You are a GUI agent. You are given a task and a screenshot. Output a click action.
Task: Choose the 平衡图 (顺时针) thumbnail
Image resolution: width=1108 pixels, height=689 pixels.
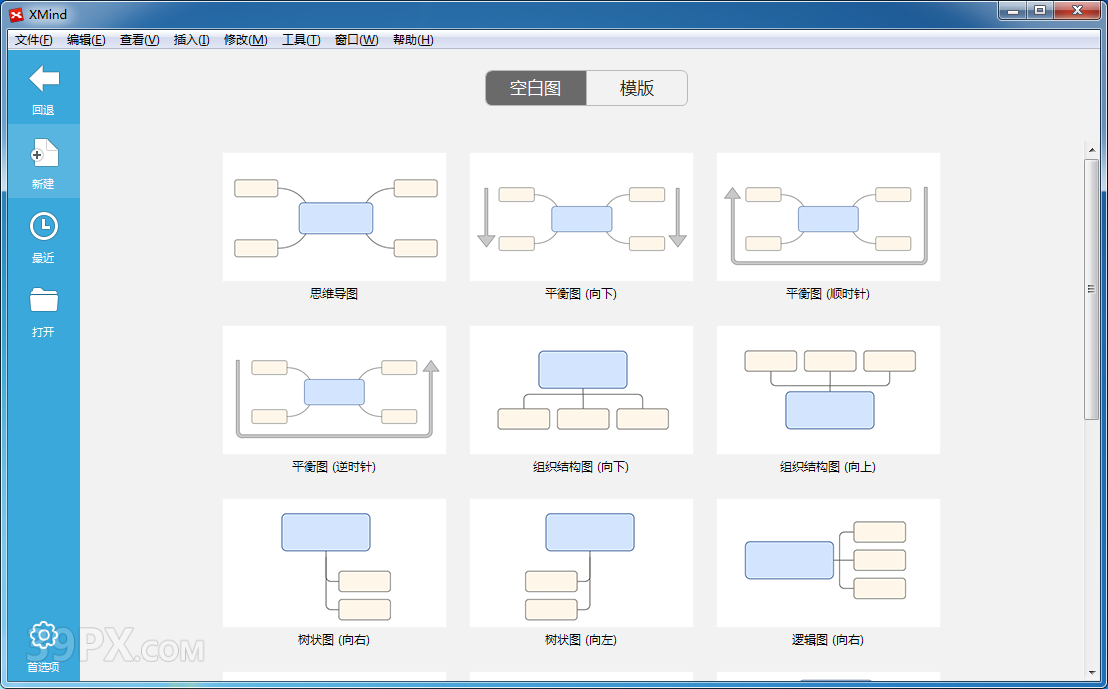[x=828, y=217]
